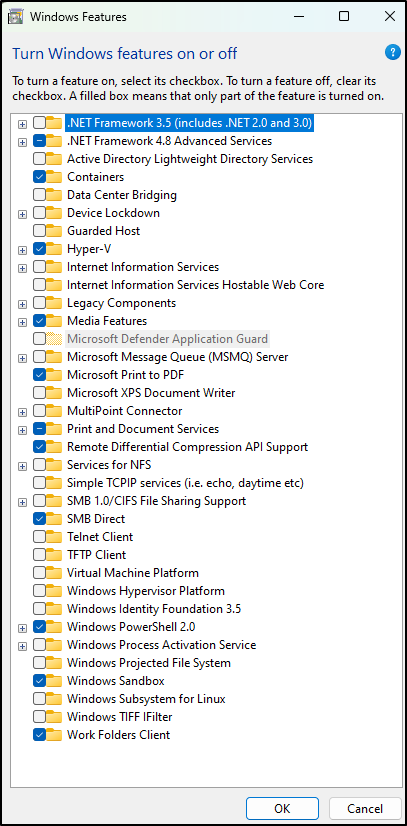
Task: Expand the Legacy Components node
Action: (x=22, y=304)
